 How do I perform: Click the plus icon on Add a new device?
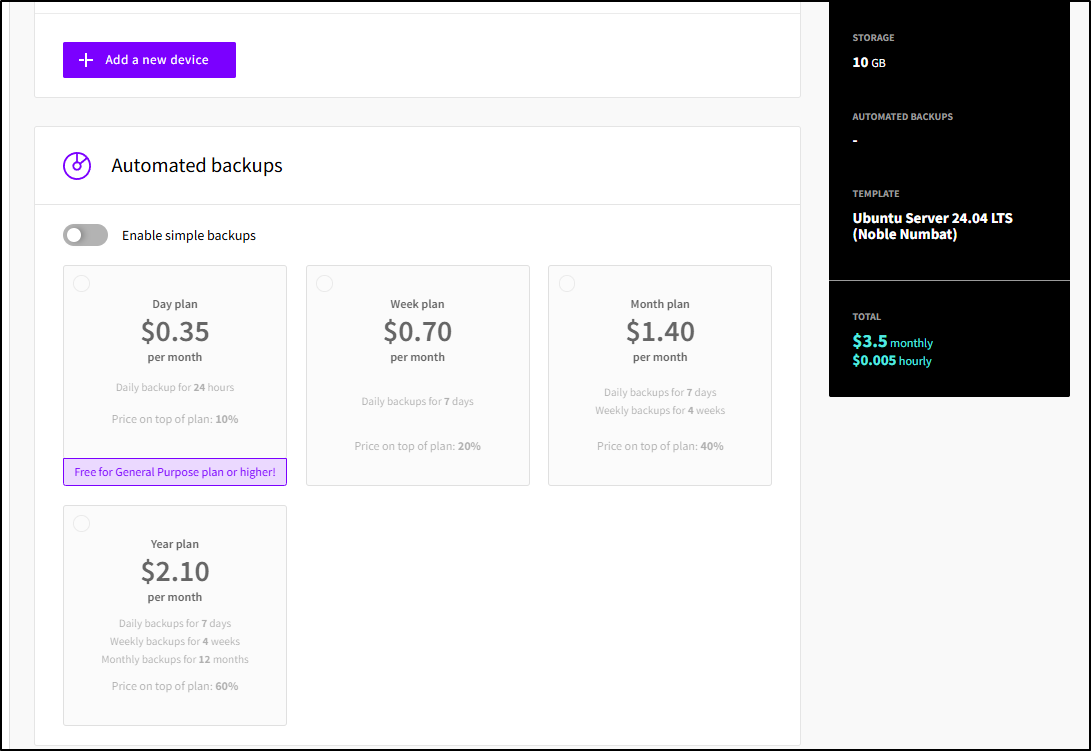click(86, 60)
